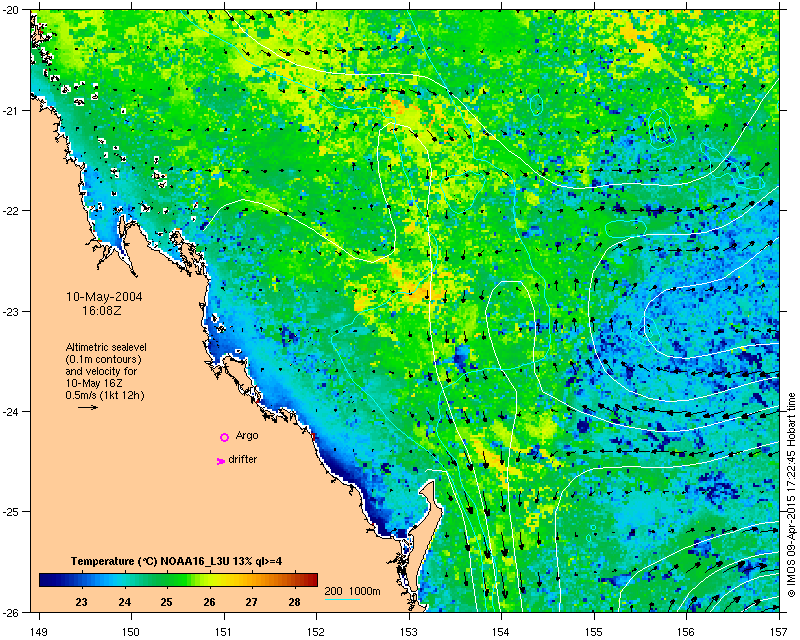
Task: Click the longitude axis label 156
Action: point(687,632)
